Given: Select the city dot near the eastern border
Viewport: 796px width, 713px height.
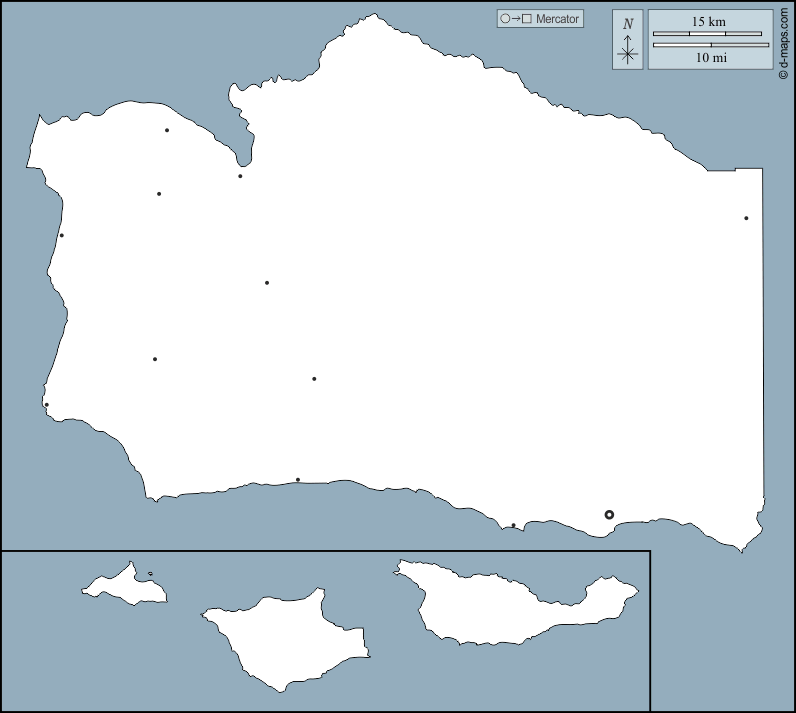Looking at the screenshot, I should coord(746,218).
